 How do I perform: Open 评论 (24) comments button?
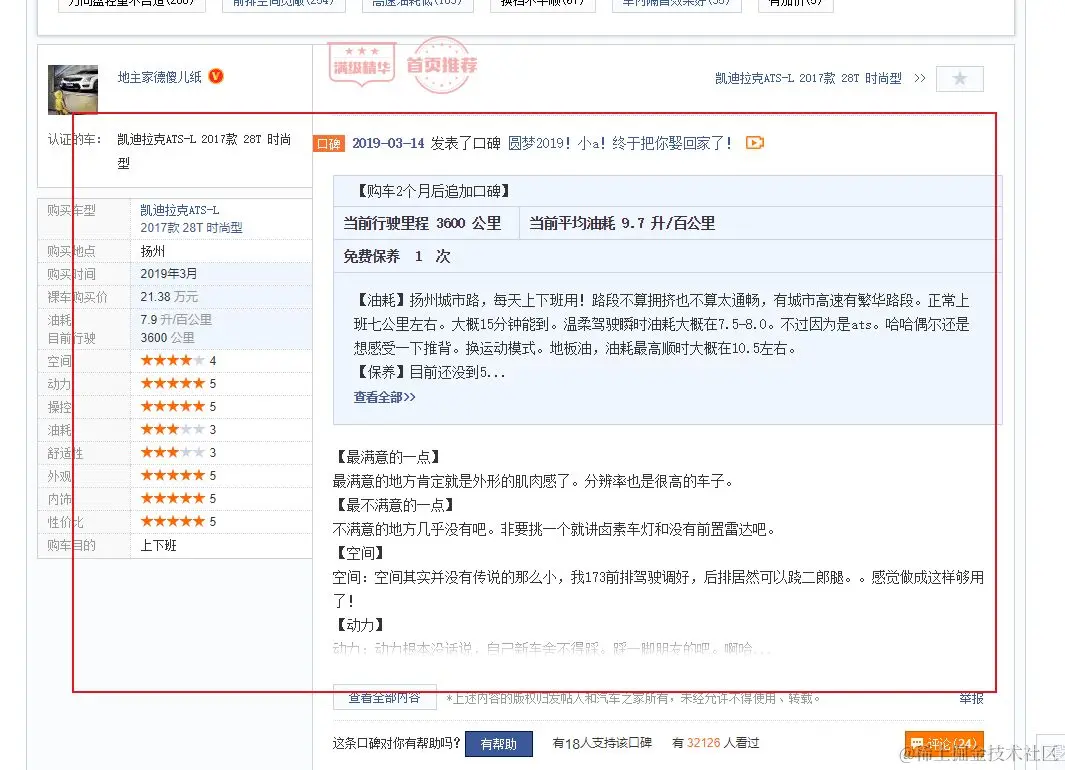[x=944, y=744]
